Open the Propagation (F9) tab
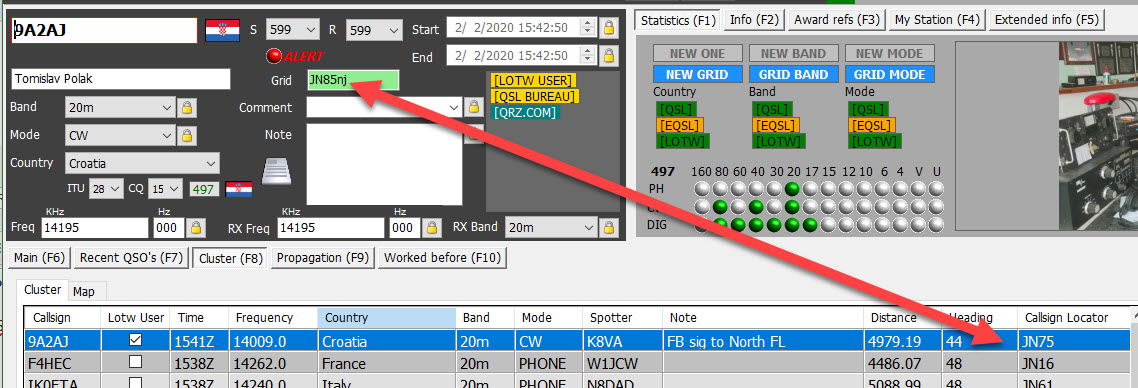Screen dimensions: 1138x388 click(322, 257)
